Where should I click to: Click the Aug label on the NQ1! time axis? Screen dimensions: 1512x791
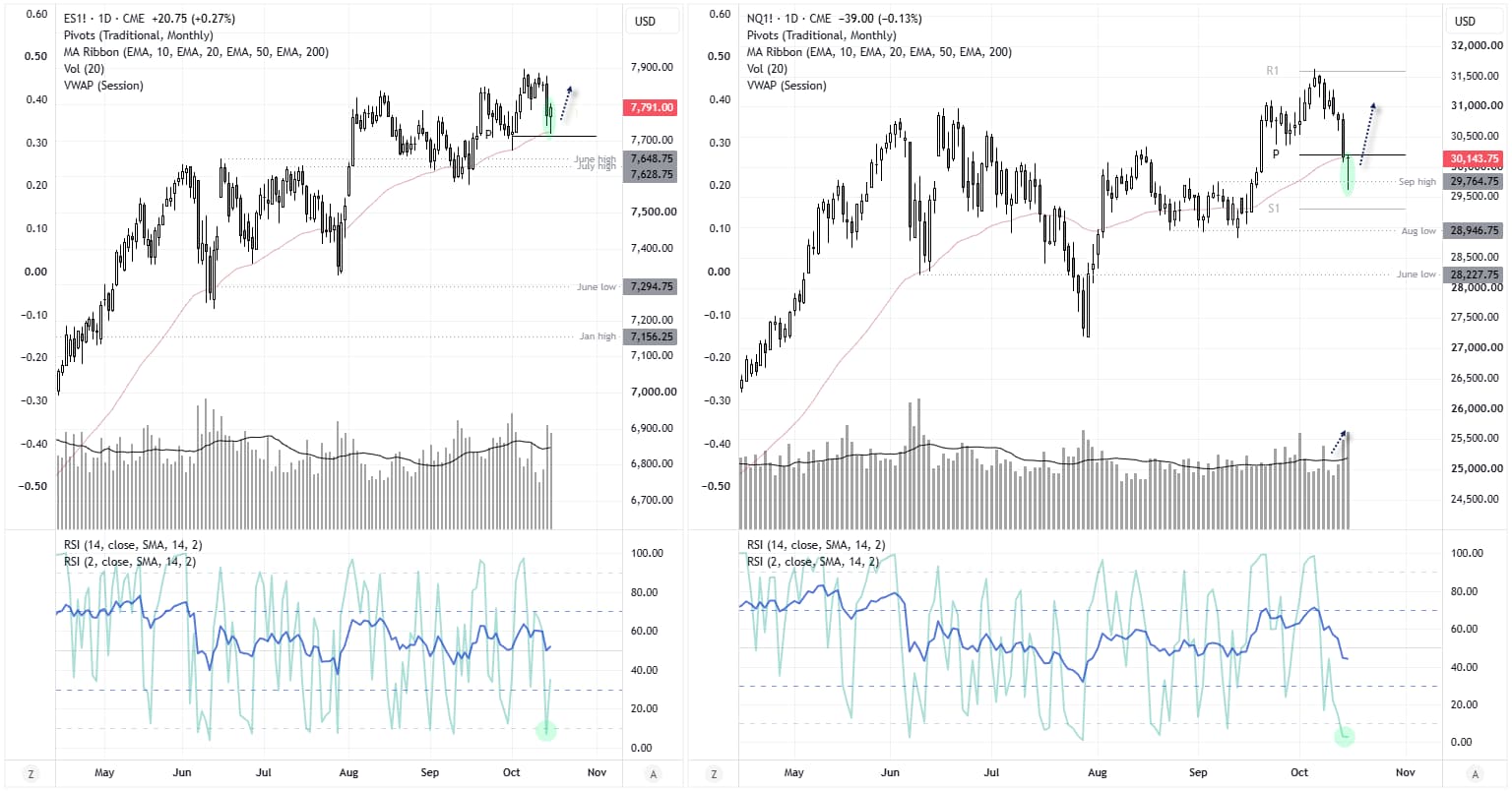[x=1098, y=773]
